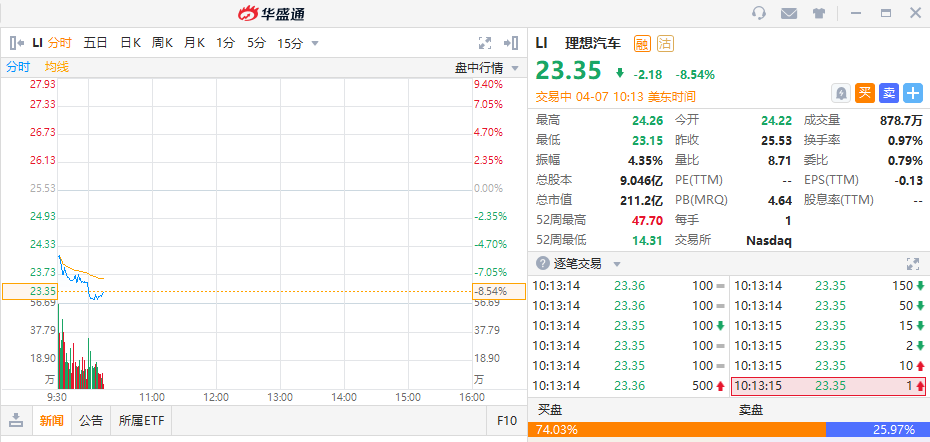The width and height of the screenshot is (930, 442).
Task: Switch to the 日K chart tab
Action: [x=131, y=43]
